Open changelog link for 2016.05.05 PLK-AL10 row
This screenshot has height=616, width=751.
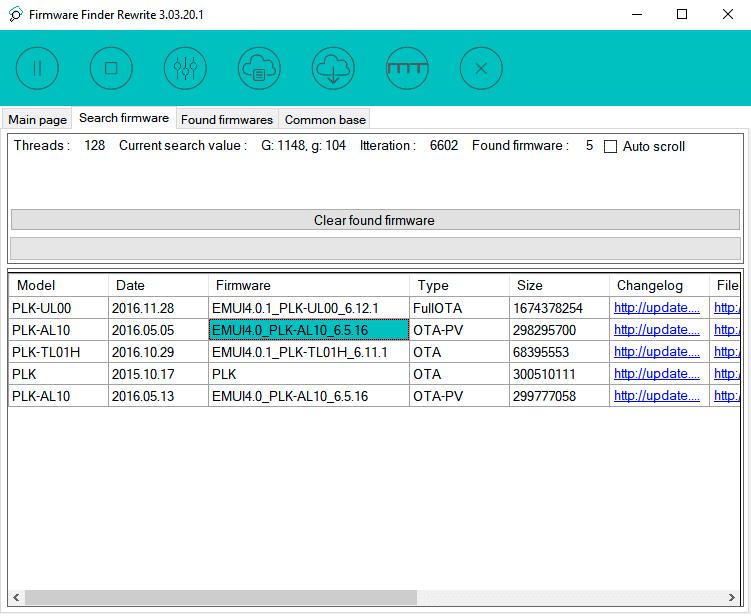(657, 330)
